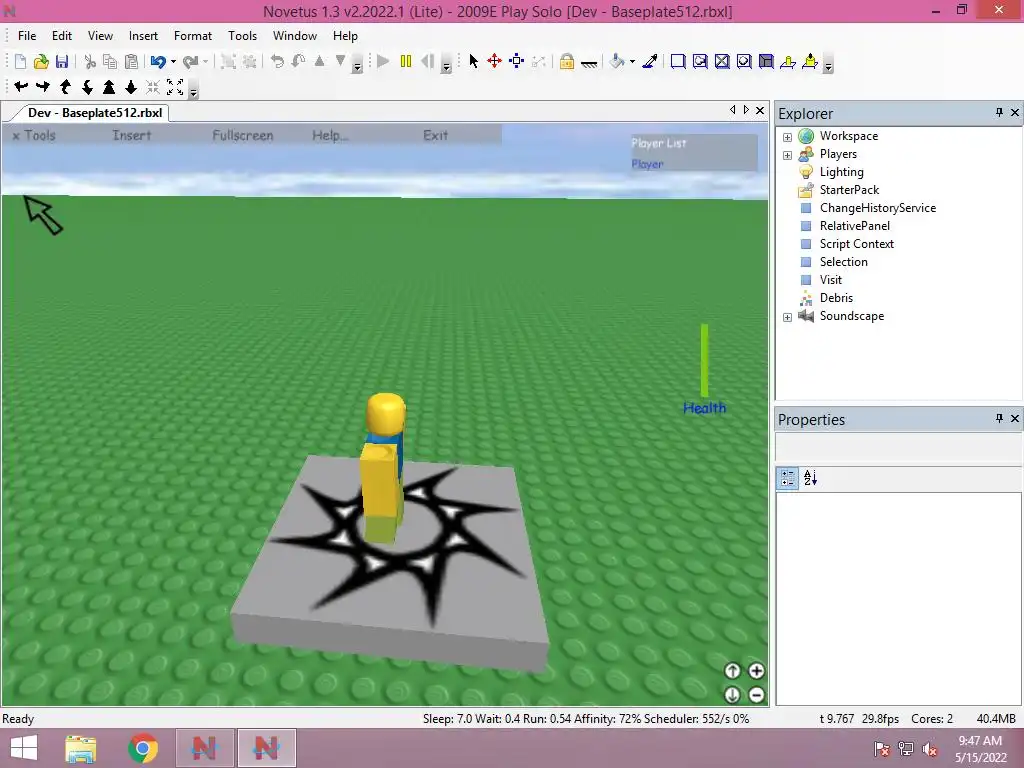The image size is (1024, 768).
Task: Select the Weld surface tool
Action: pos(722,61)
